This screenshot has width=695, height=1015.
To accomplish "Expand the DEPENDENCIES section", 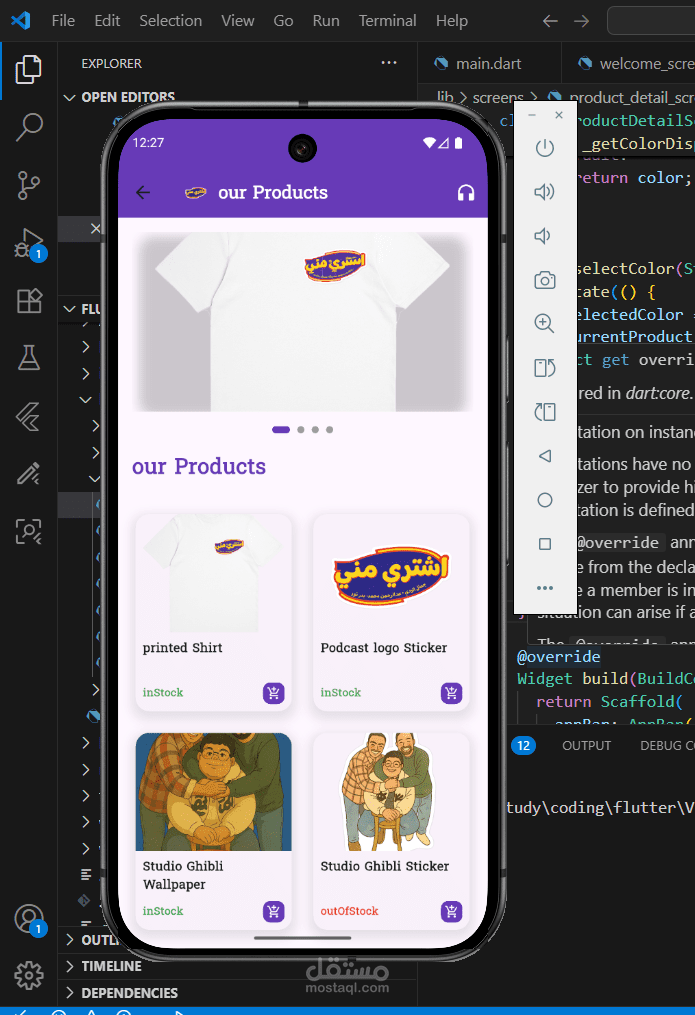I will [129, 993].
